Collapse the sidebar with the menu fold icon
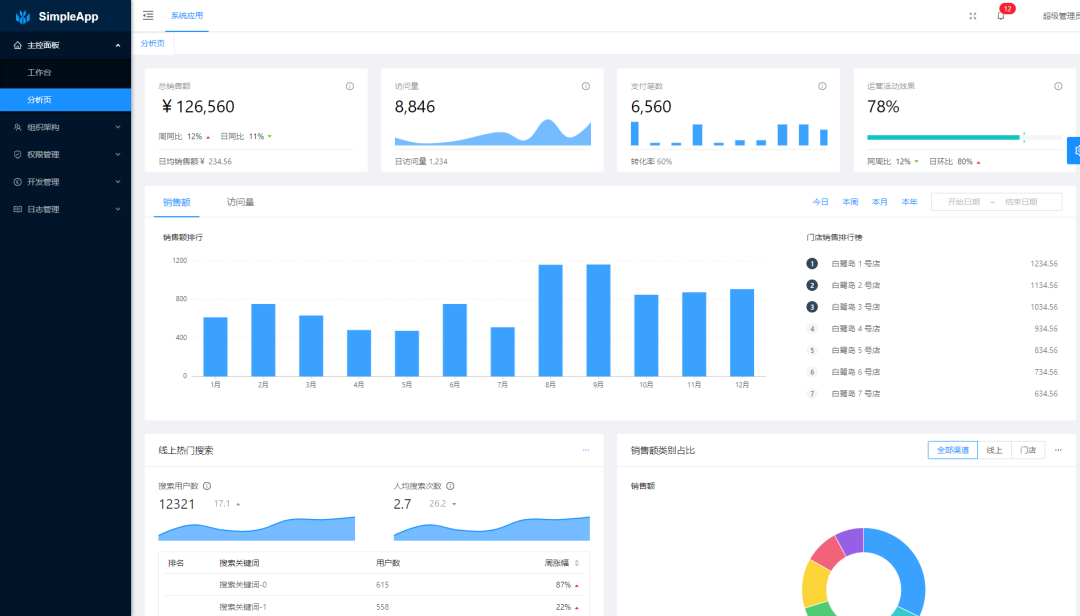The height and width of the screenshot is (616, 1080). pos(148,16)
